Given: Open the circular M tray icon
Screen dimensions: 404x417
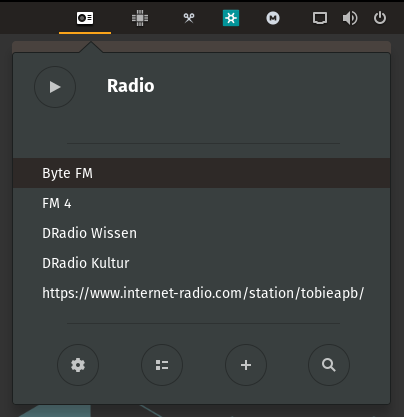Looking at the screenshot, I should 273,18.
